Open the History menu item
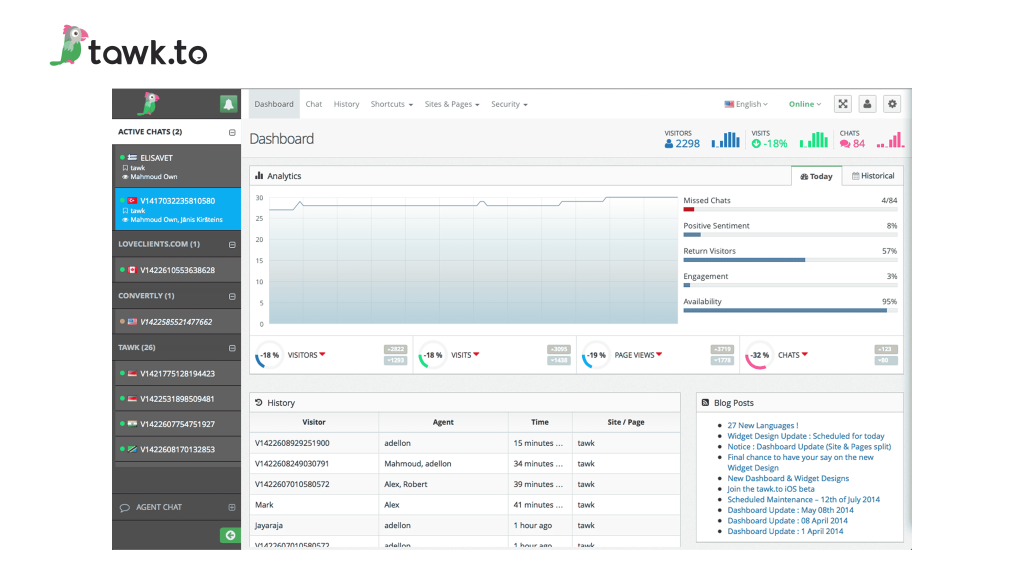The image size is (1024, 576). click(x=346, y=104)
